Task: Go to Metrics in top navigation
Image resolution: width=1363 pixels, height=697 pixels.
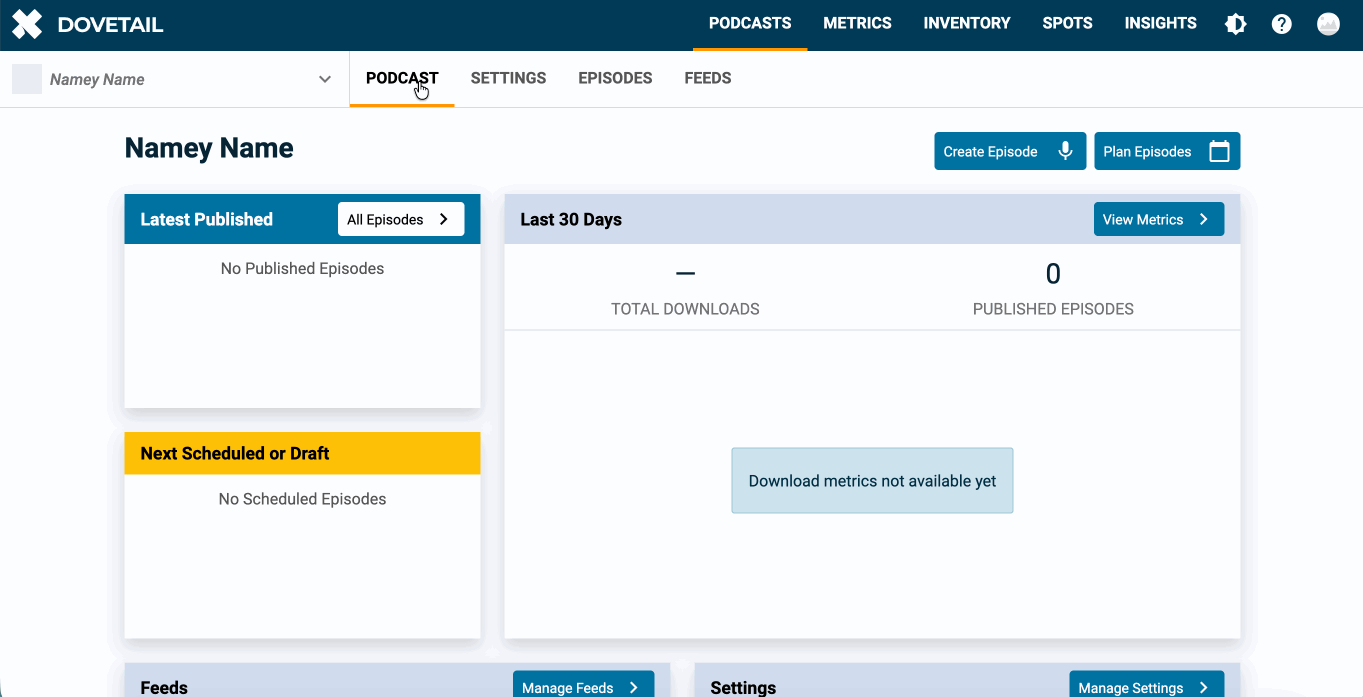Action: pos(857,23)
